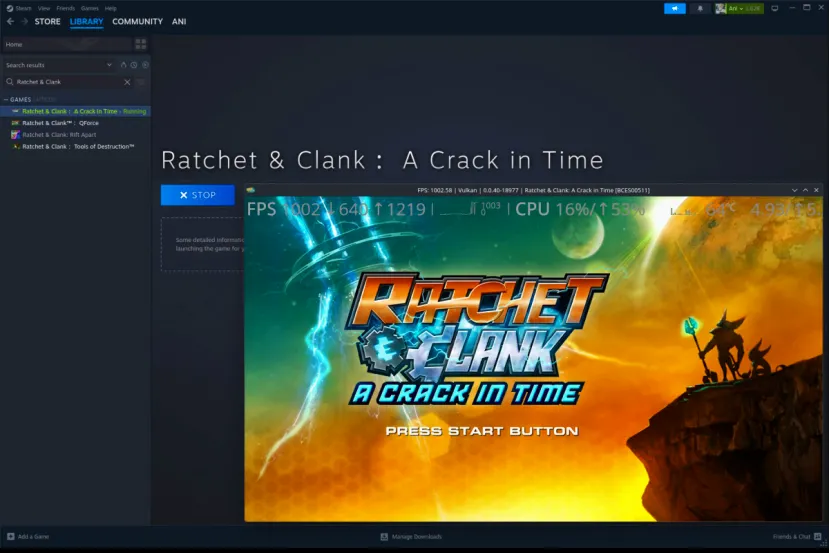
Task: Click the blue announcements megaphone button
Action: point(675,8)
